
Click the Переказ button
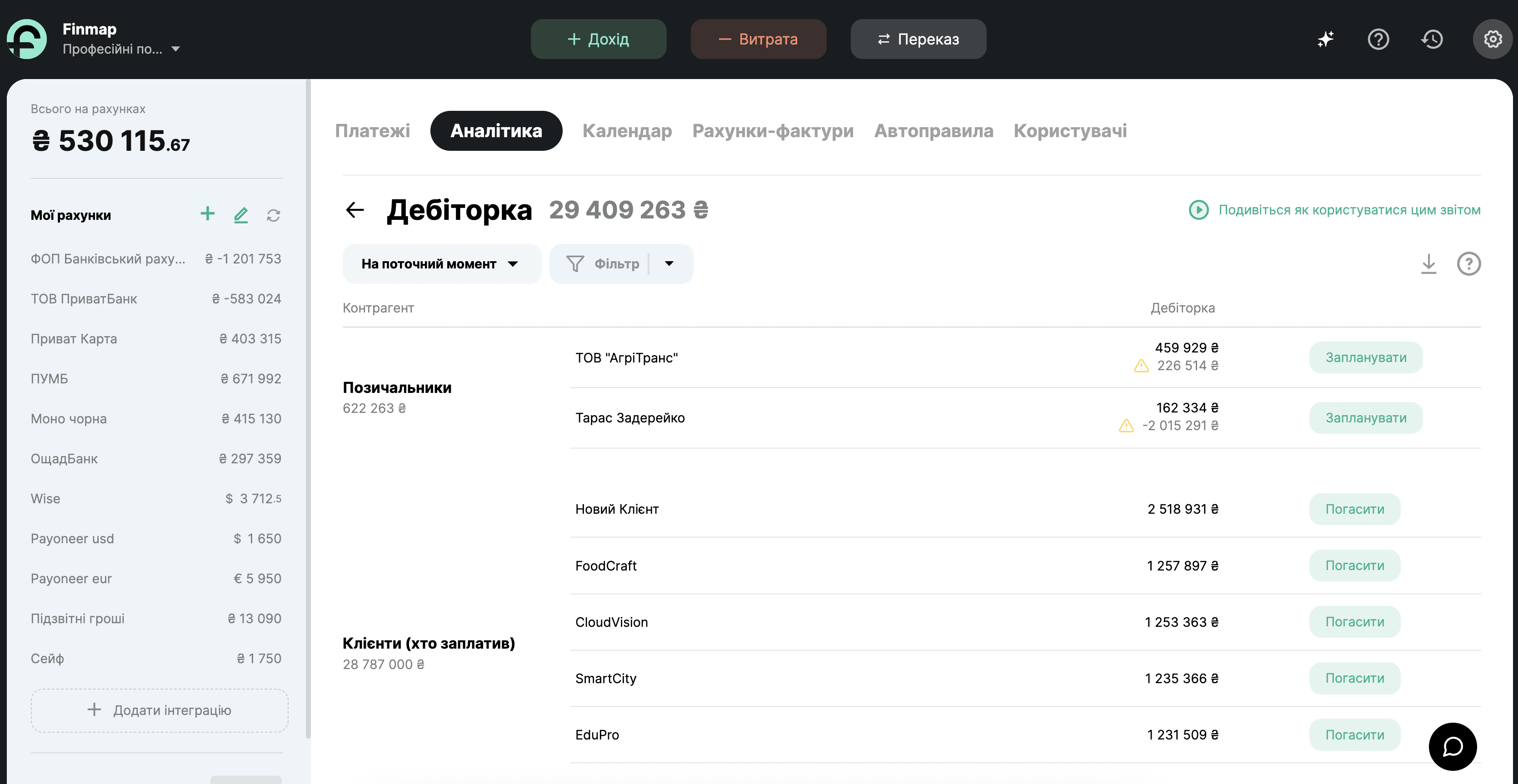pyautogui.click(x=918, y=39)
